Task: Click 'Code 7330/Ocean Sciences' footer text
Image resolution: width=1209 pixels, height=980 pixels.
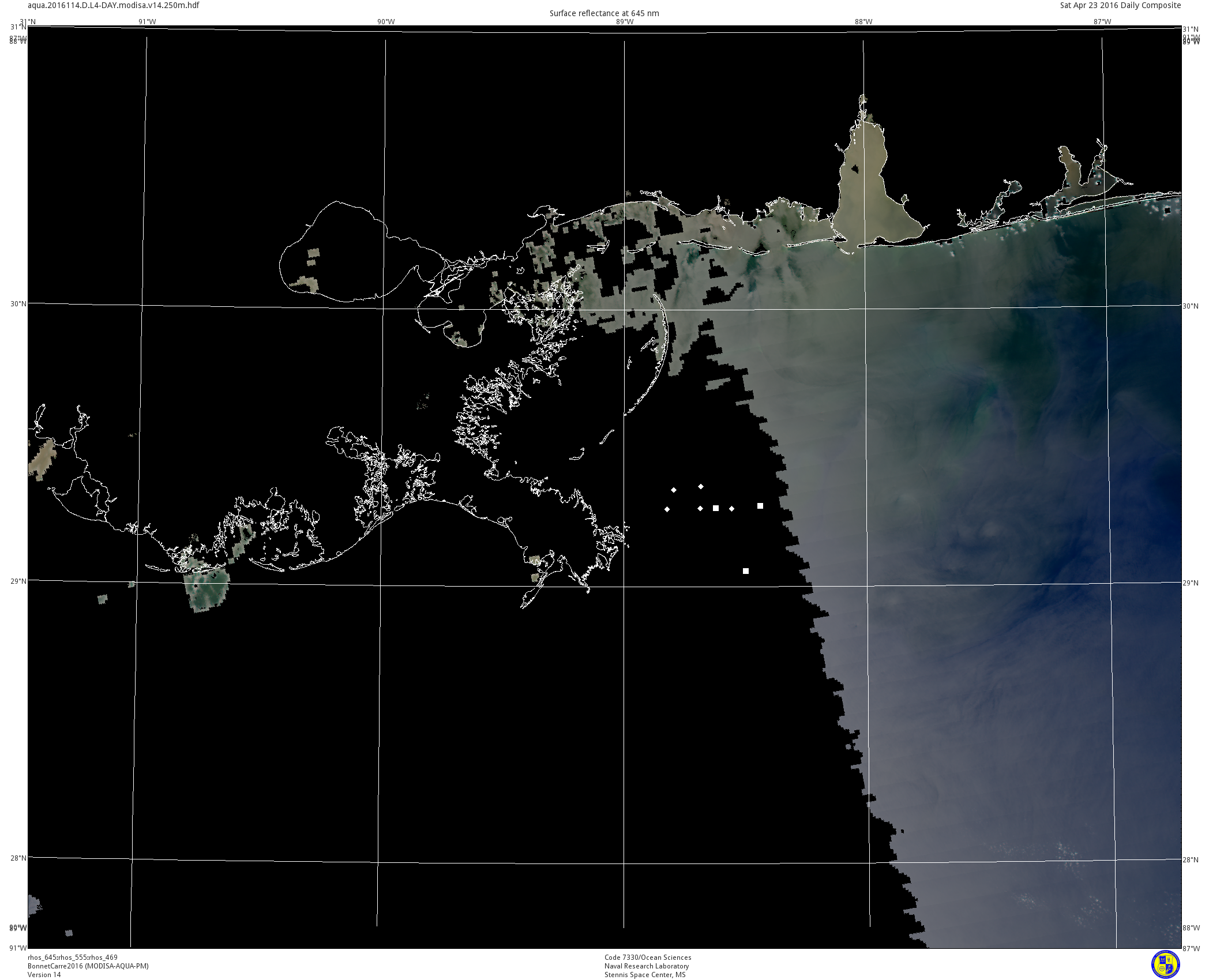Action: [x=648, y=958]
